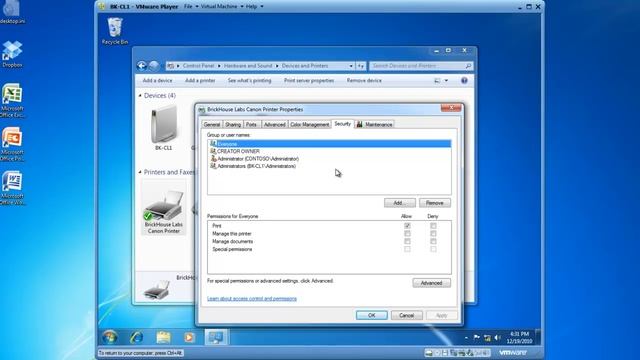Open Windows Explorer folder in the taskbar
The image size is (640, 360).
pos(163,337)
